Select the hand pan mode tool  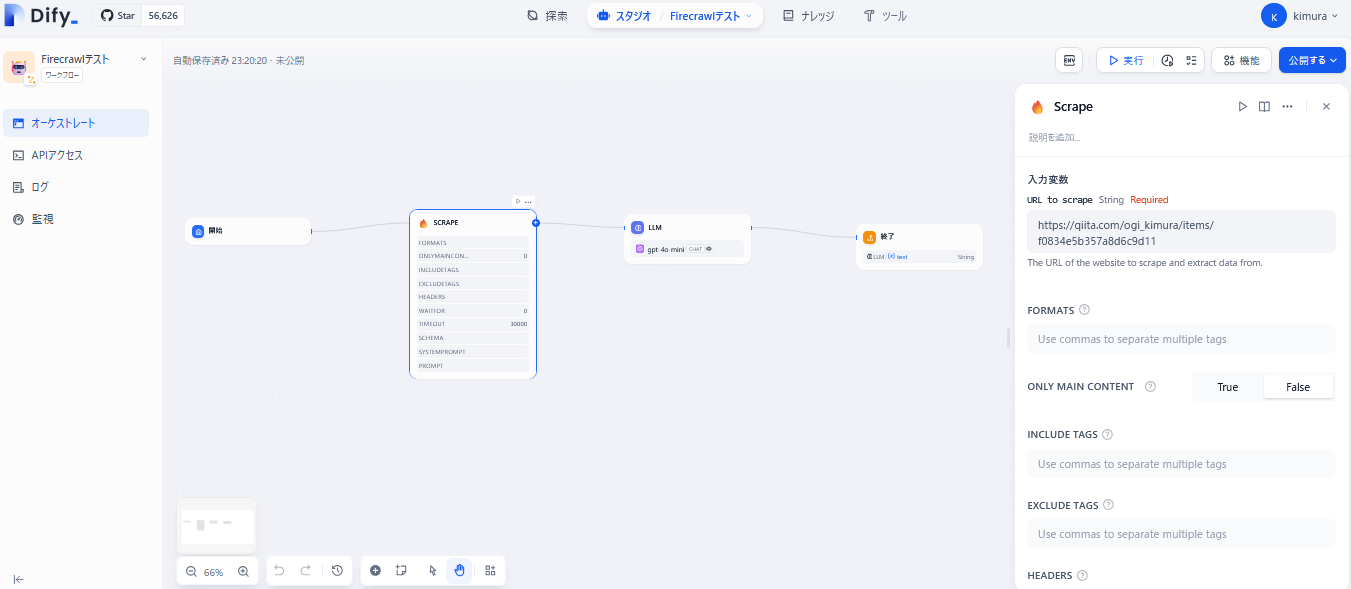pos(459,571)
